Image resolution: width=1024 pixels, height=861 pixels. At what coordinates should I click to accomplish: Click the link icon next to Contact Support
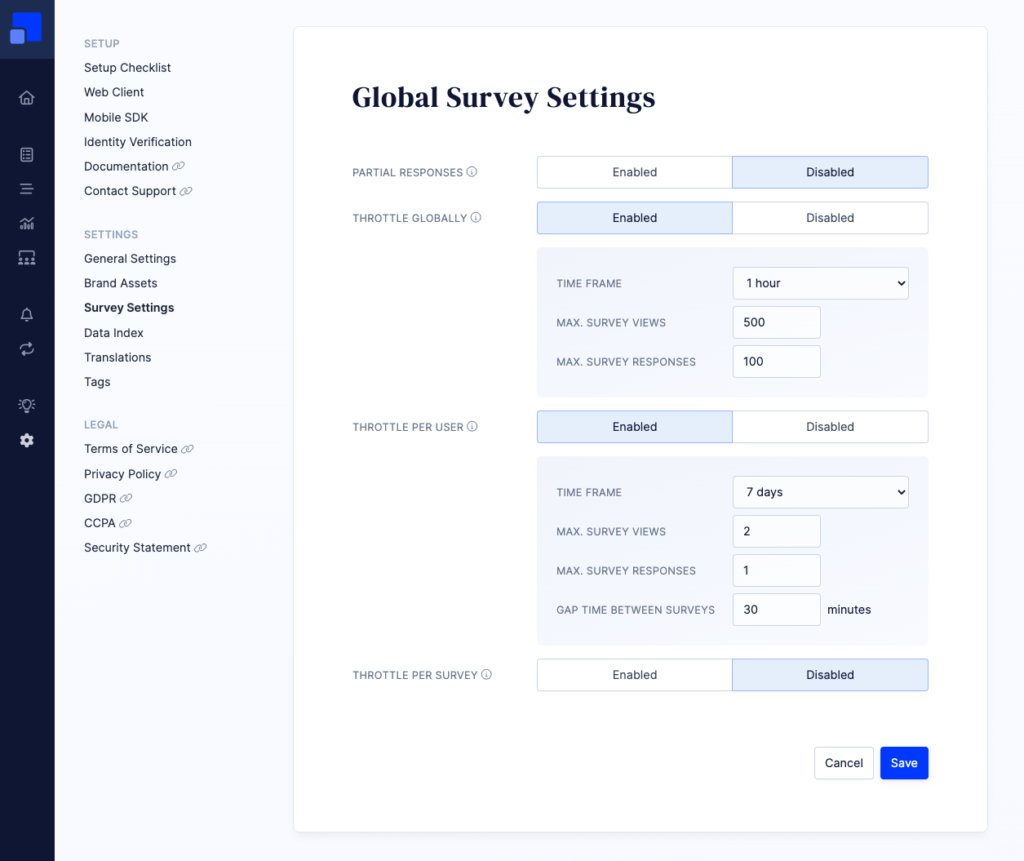click(186, 191)
